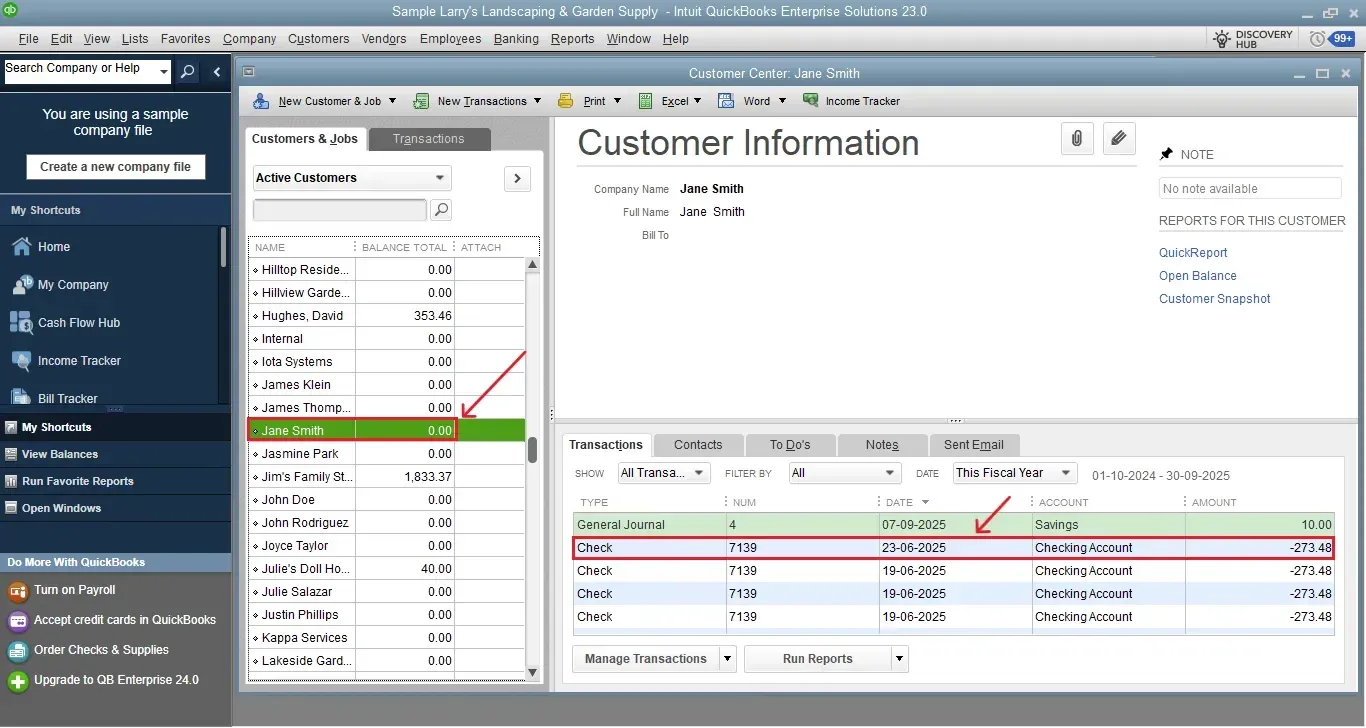The width and height of the screenshot is (1366, 728).
Task: Open the QuickReport link for this customer
Action: point(1192,253)
